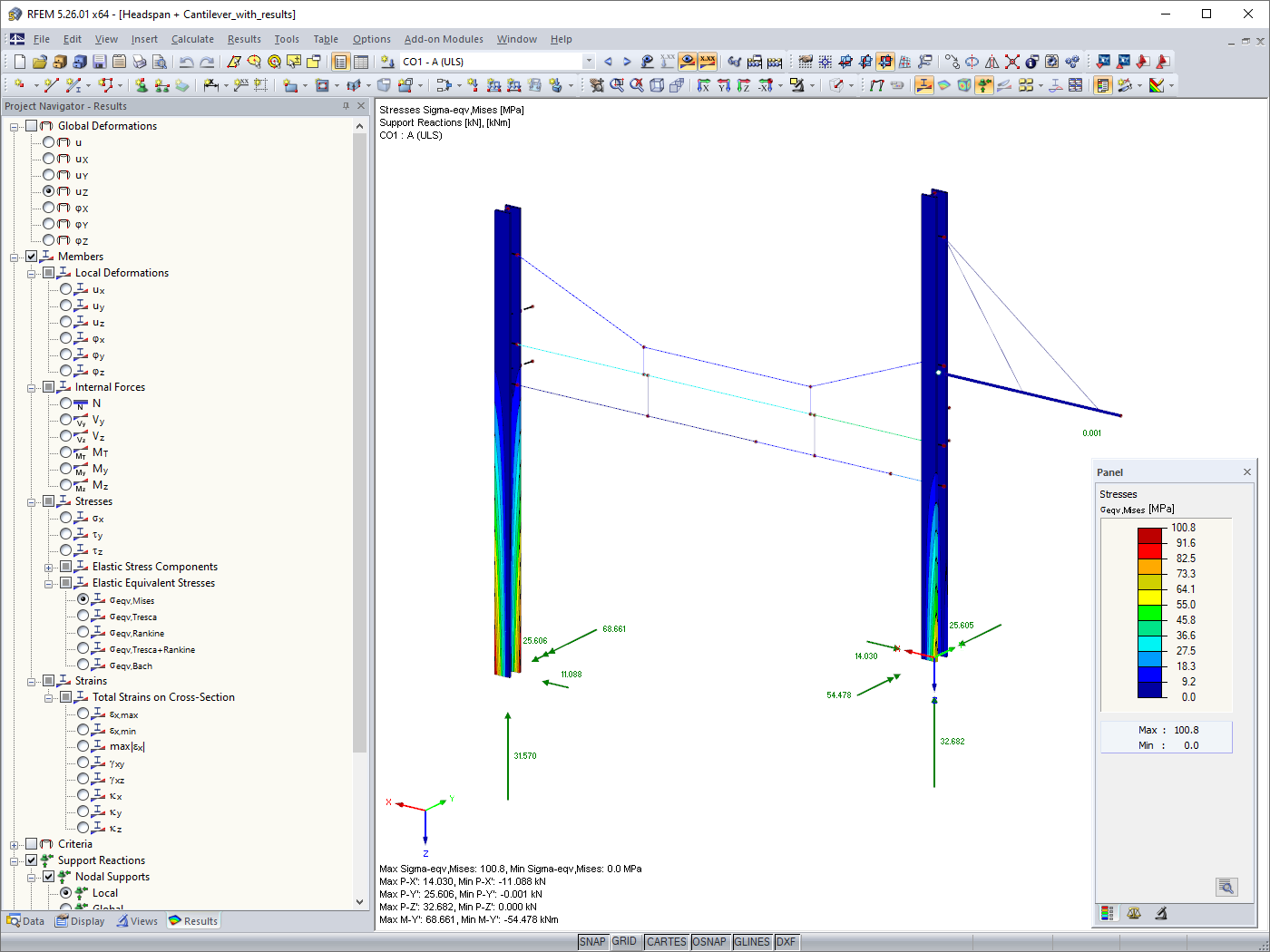Collapse the Internal Forces tree branch
1270x952 pixels.
click(x=30, y=388)
